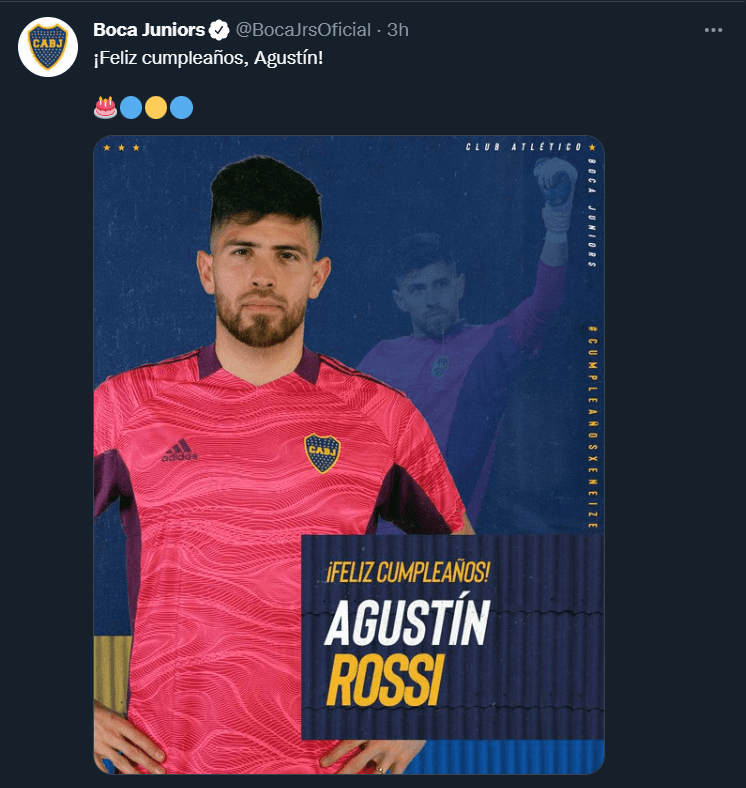Image resolution: width=746 pixels, height=788 pixels.
Task: Click the blue verified checkmark badge
Action: 219,30
